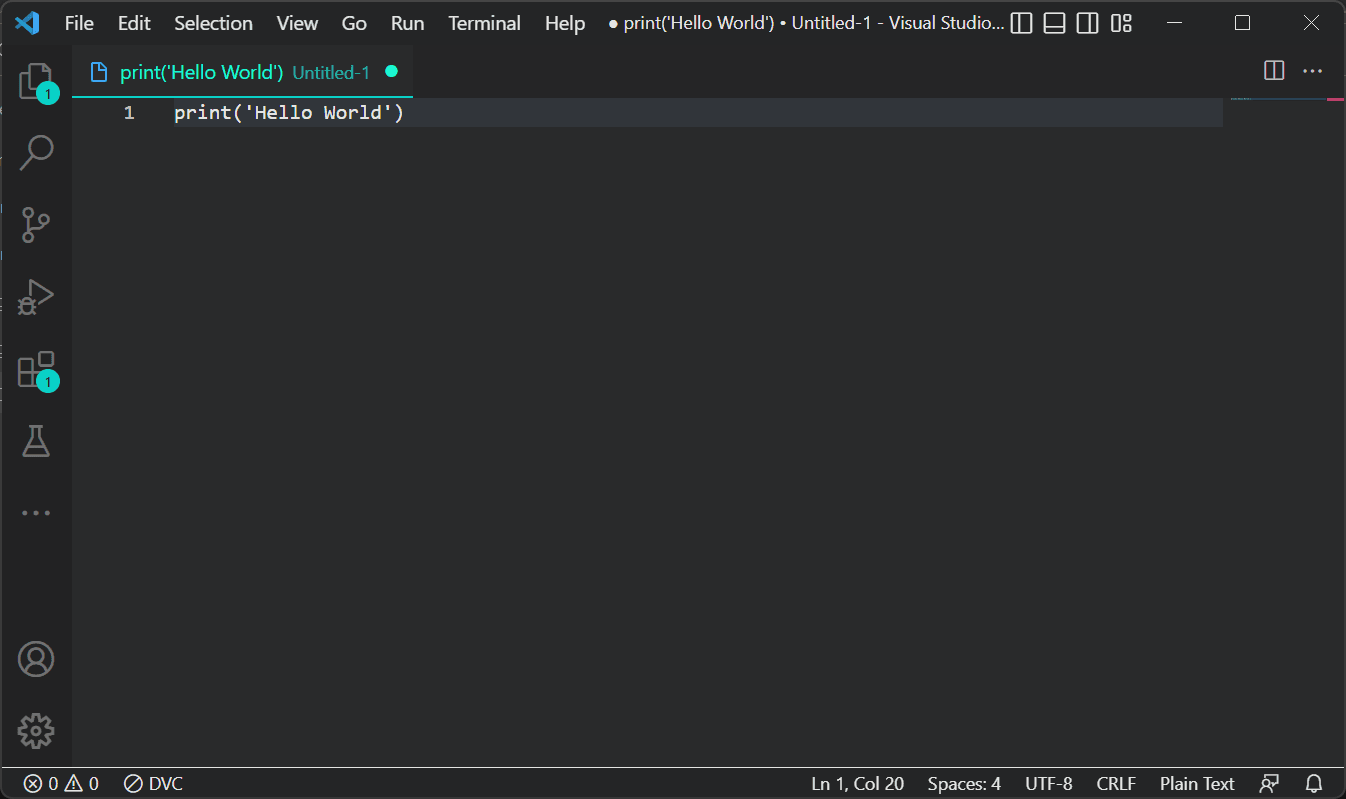
Task: Click the Accounts profile icon
Action: 36,659
